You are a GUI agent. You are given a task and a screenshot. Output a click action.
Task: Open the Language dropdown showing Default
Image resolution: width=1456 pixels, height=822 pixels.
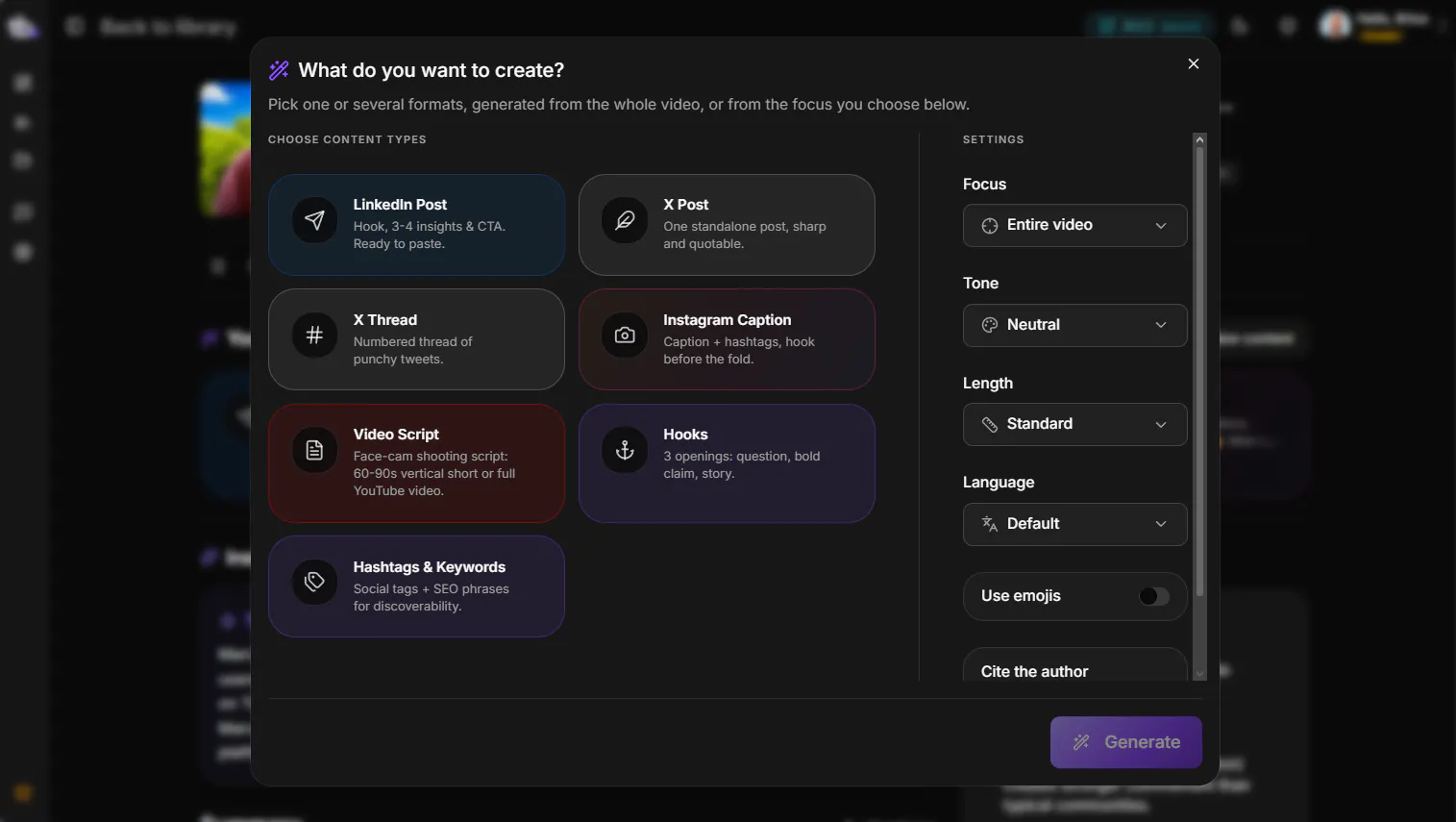(1074, 524)
